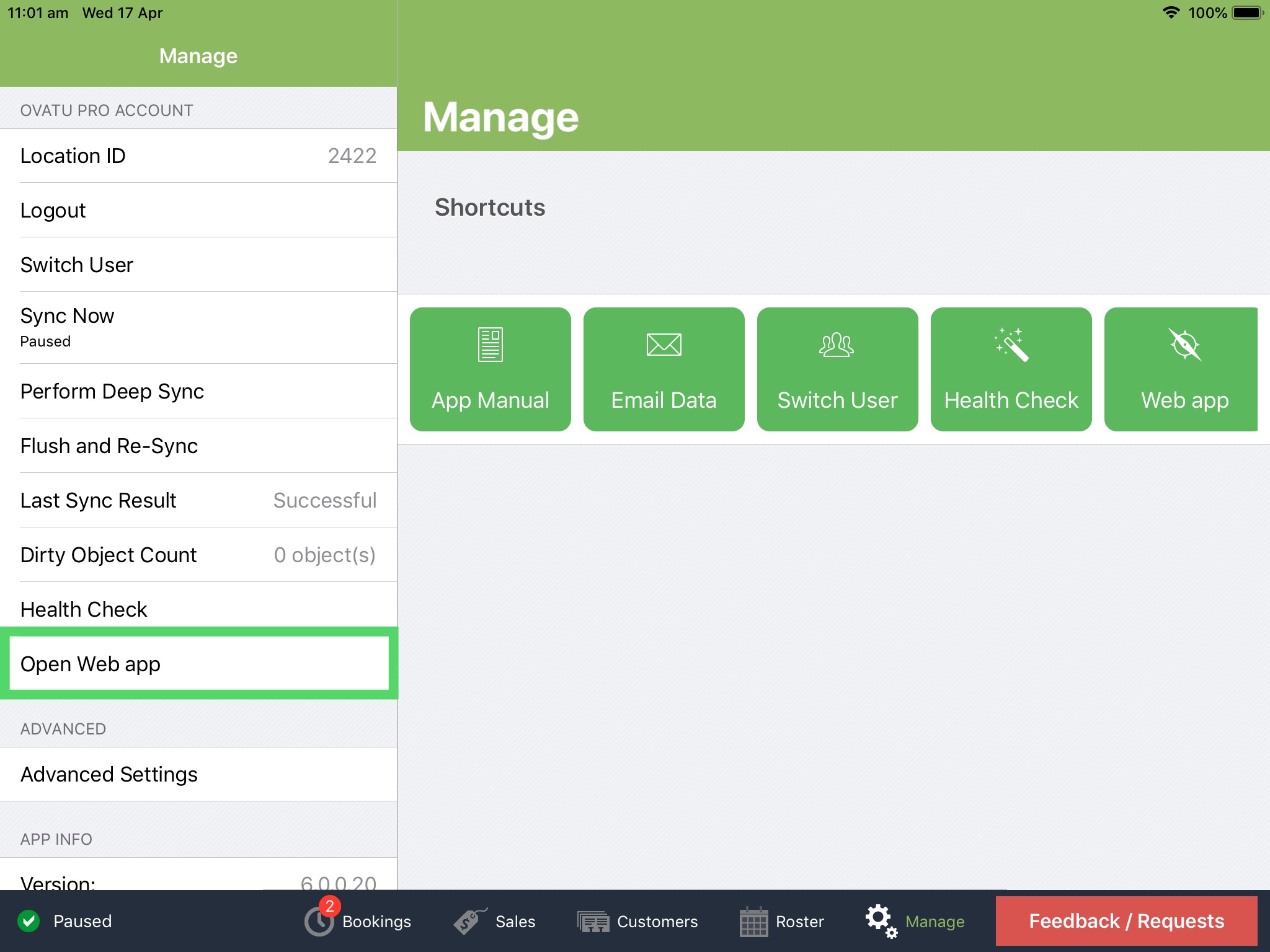Tap the Web app shortcut label
The width and height of the screenshot is (1270, 952).
tap(1184, 400)
